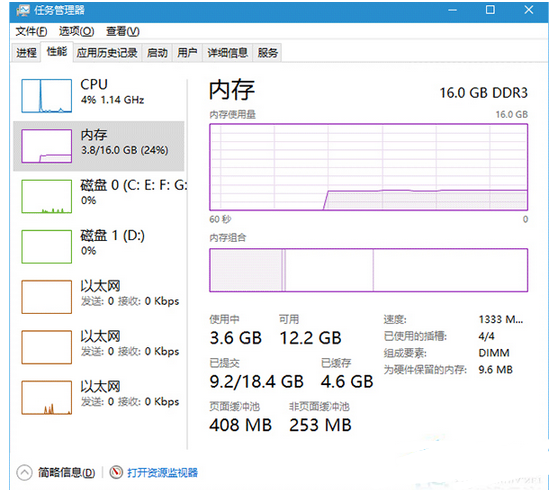Viewport: 552px width, 492px height.
Task: Maximize the Task Manager window
Action: (x=490, y=10)
